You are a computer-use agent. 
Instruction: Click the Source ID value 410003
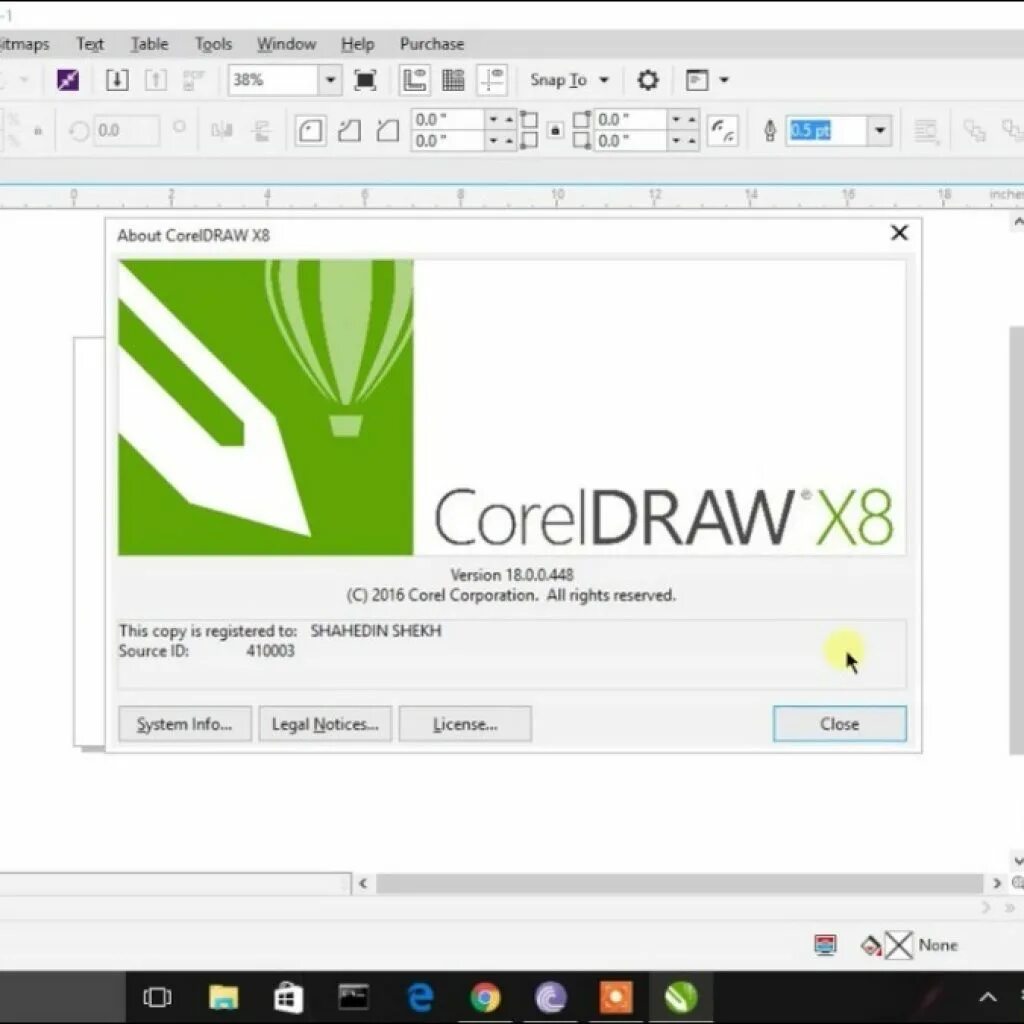270,651
